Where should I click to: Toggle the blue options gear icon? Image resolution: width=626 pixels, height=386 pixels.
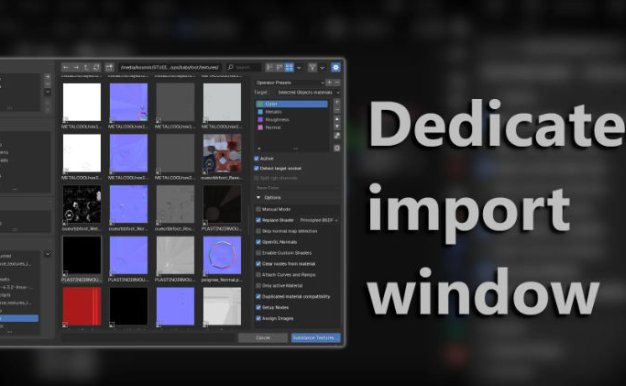click(x=336, y=67)
